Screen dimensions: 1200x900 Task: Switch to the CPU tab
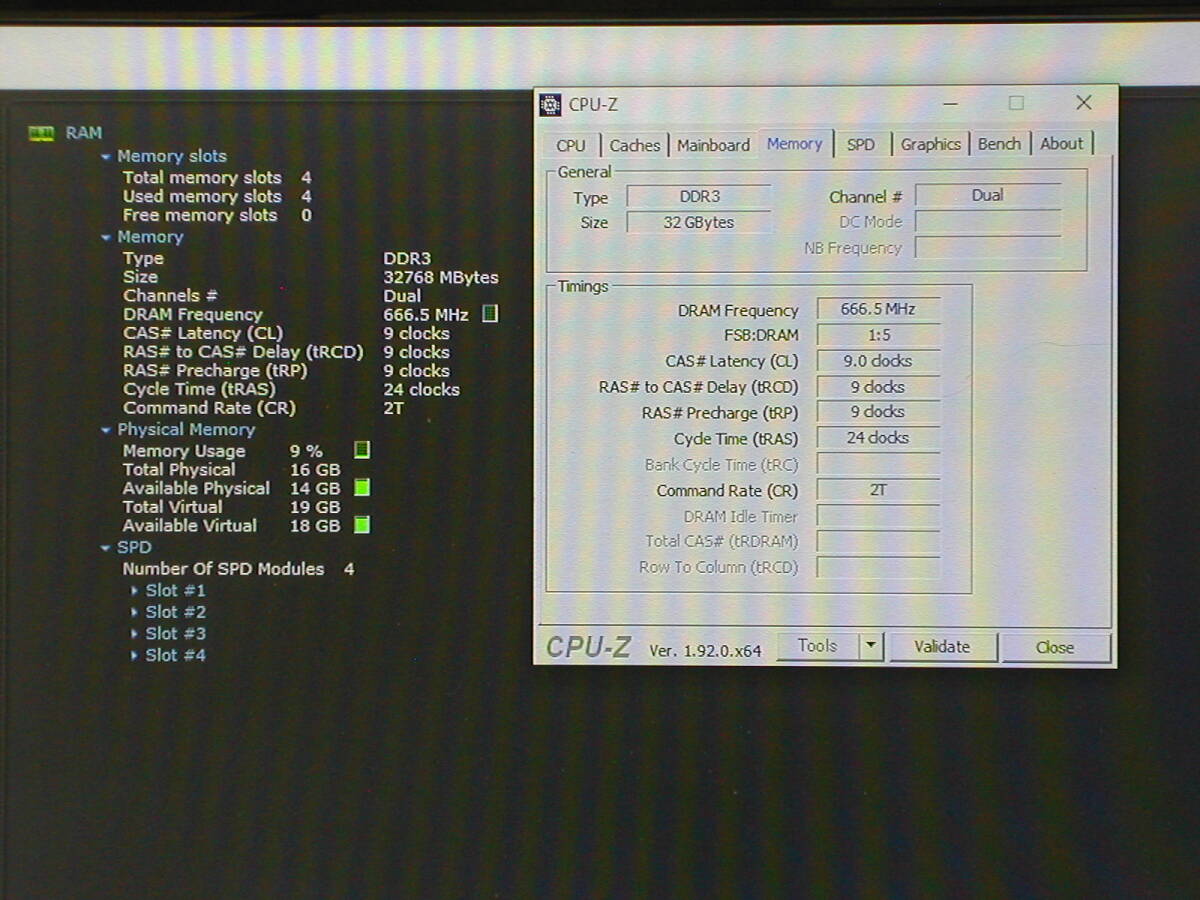tap(571, 145)
